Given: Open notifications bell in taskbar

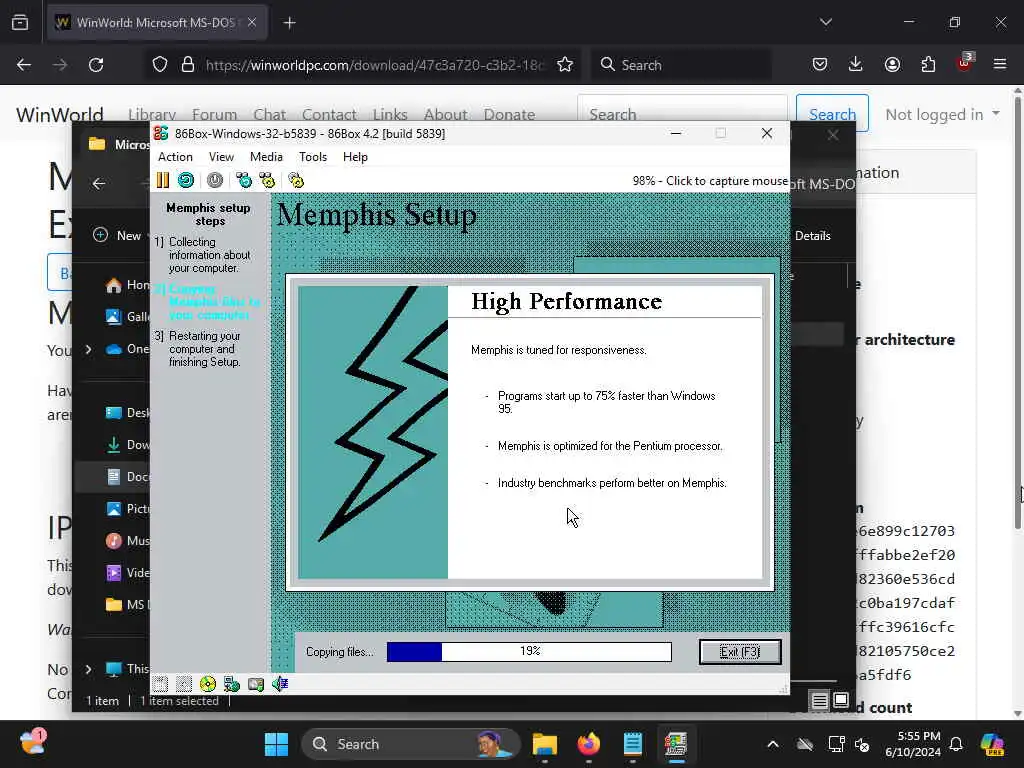Looking at the screenshot, I should [956, 744].
